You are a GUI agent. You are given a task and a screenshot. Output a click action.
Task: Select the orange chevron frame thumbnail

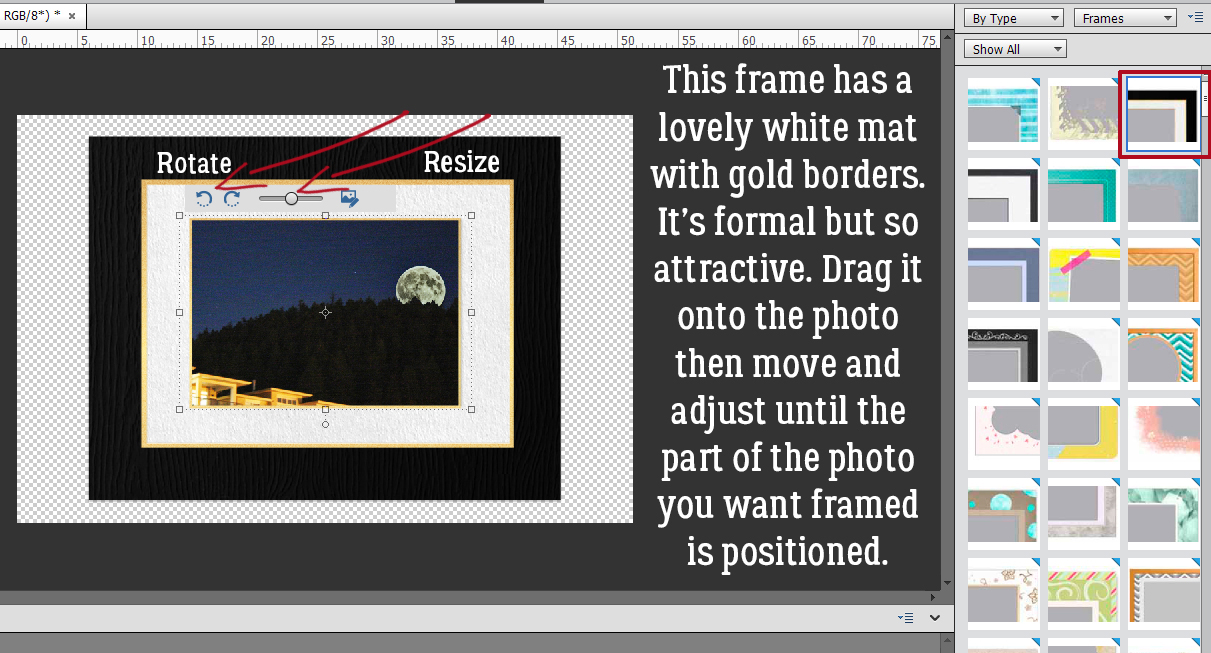(x=1163, y=274)
